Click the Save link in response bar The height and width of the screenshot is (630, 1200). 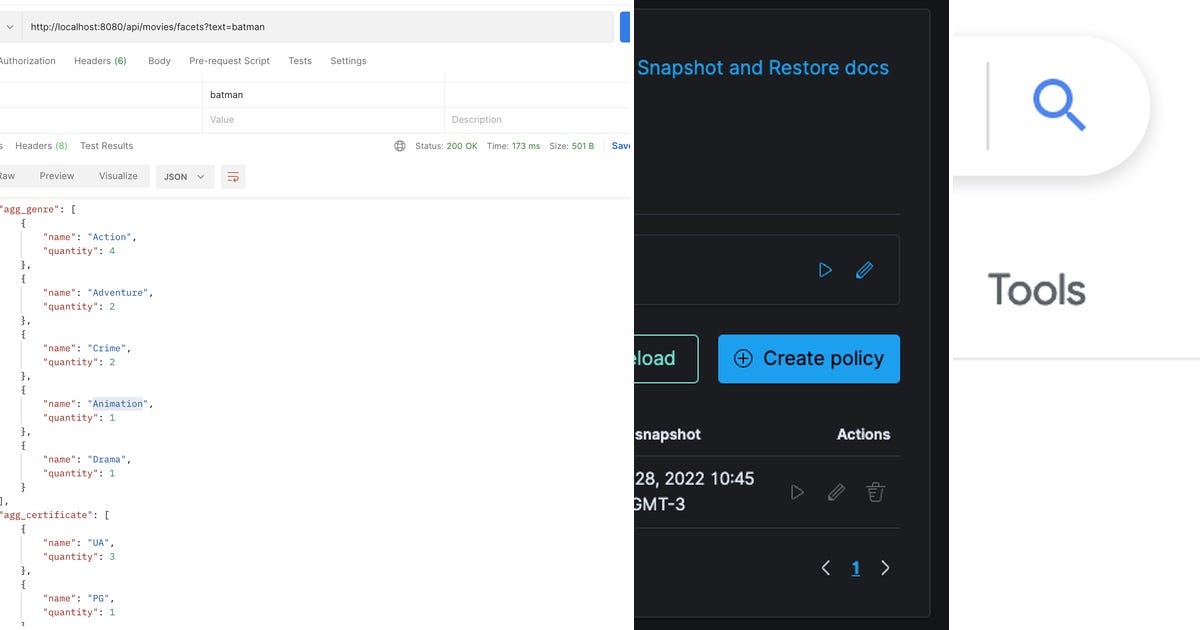622,146
